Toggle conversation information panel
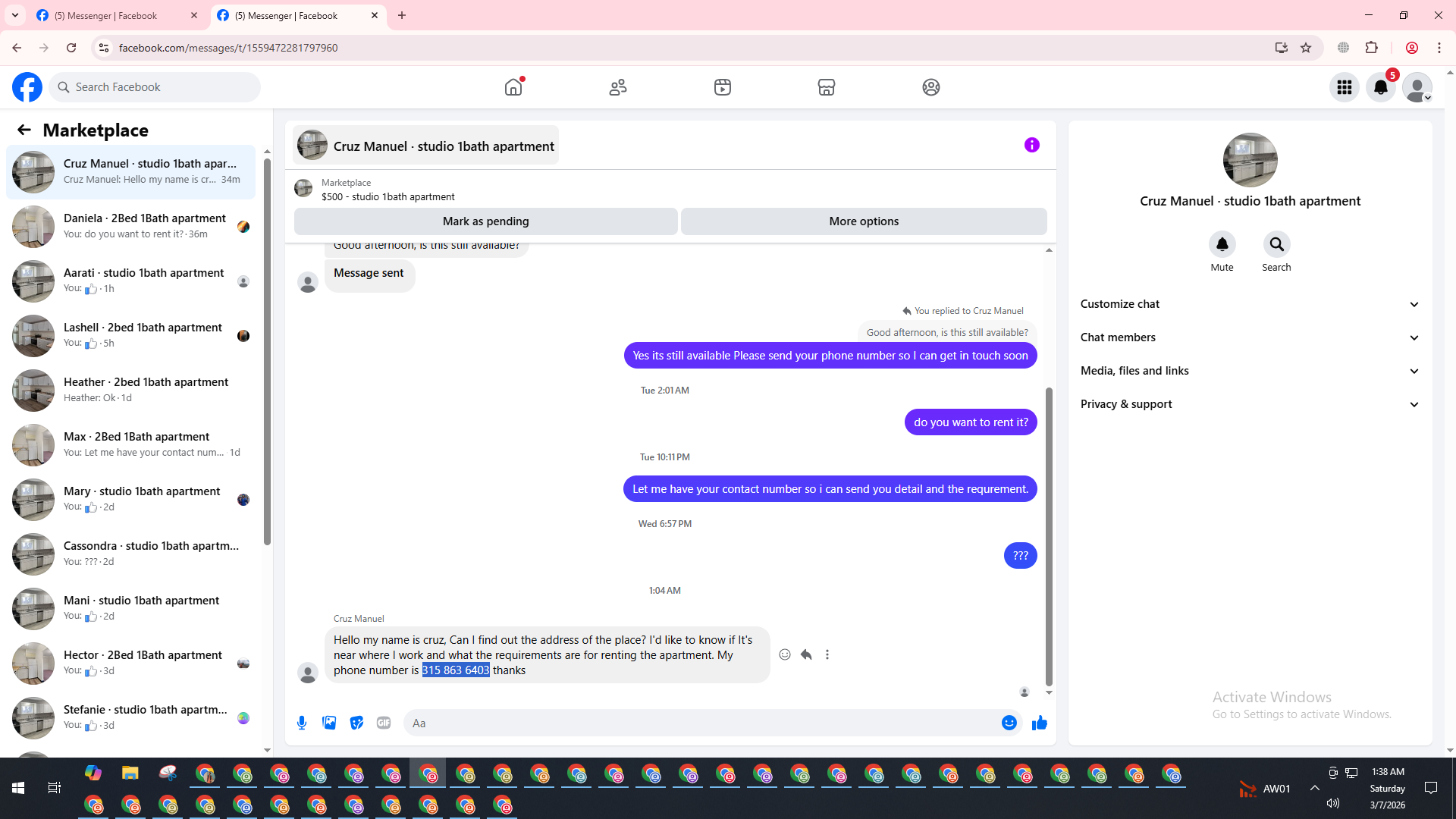Image resolution: width=1456 pixels, height=819 pixels. point(1031,145)
